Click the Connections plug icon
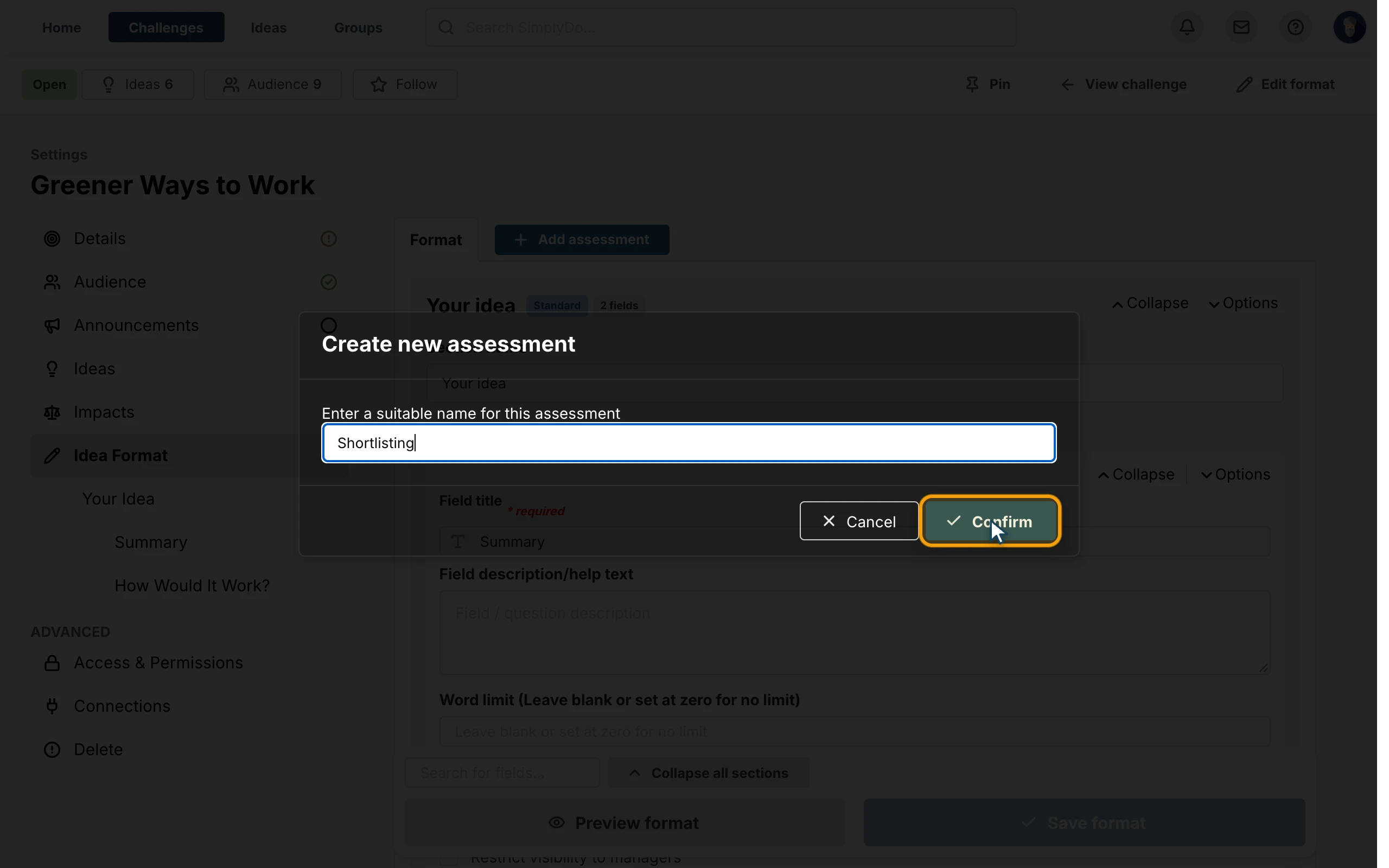This screenshot has height=868, width=1389. pos(52,706)
